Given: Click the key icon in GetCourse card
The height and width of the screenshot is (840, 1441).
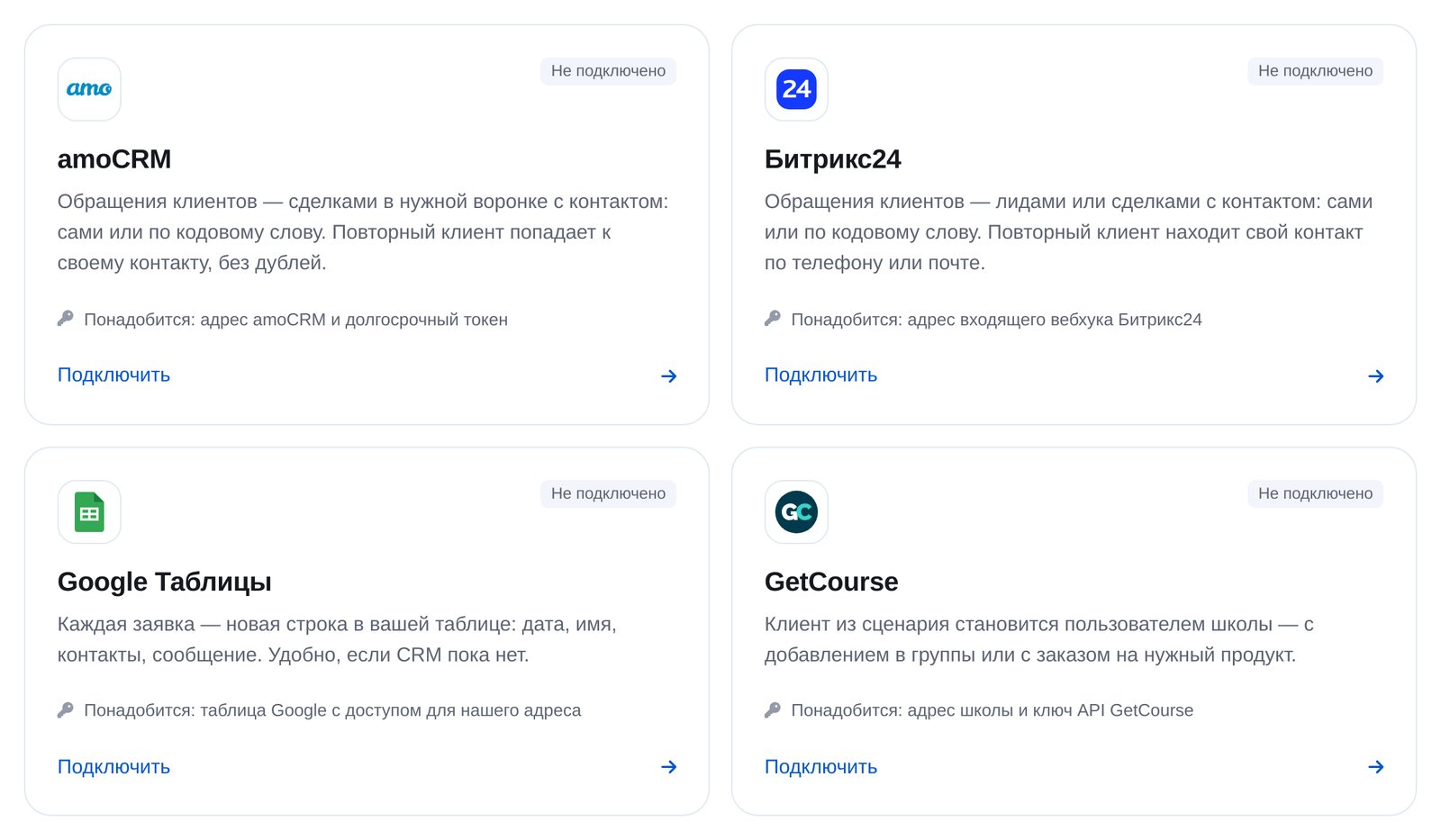Looking at the screenshot, I should pyautogui.click(x=772, y=709).
